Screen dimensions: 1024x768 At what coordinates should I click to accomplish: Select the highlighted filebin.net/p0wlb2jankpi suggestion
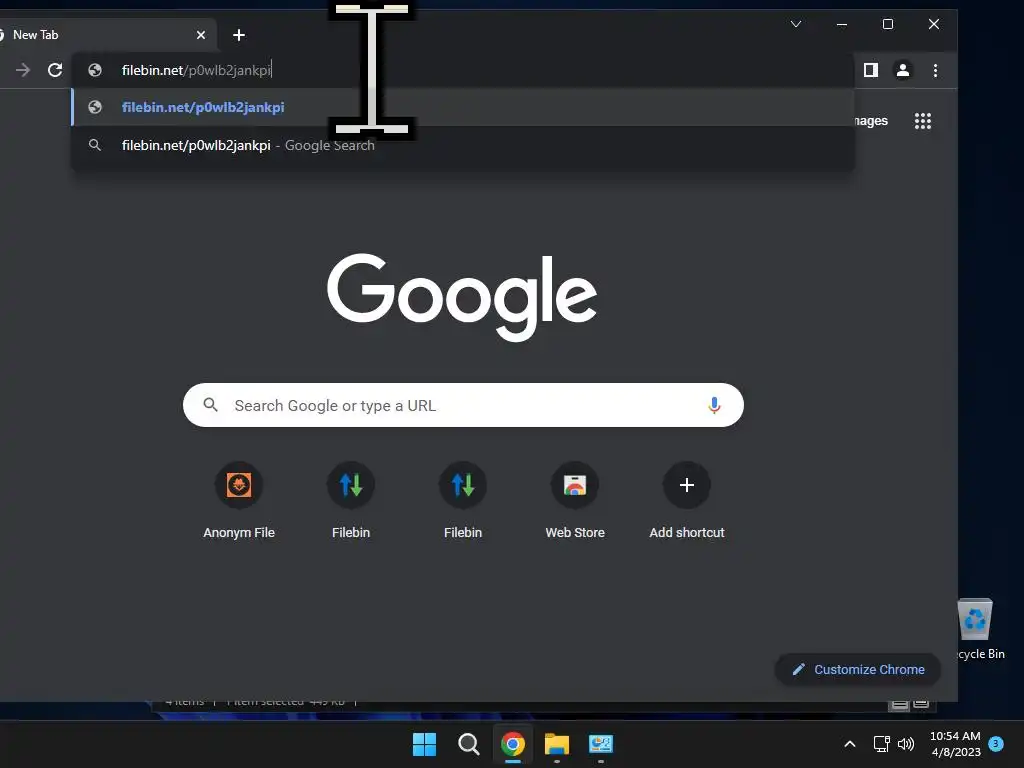tap(464, 107)
